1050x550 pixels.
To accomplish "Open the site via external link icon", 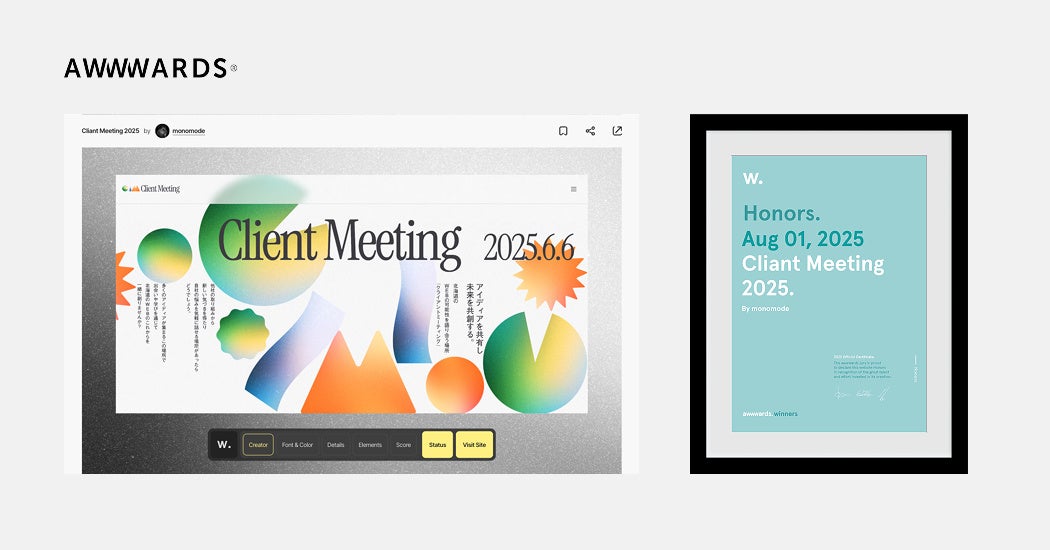I will [x=617, y=131].
